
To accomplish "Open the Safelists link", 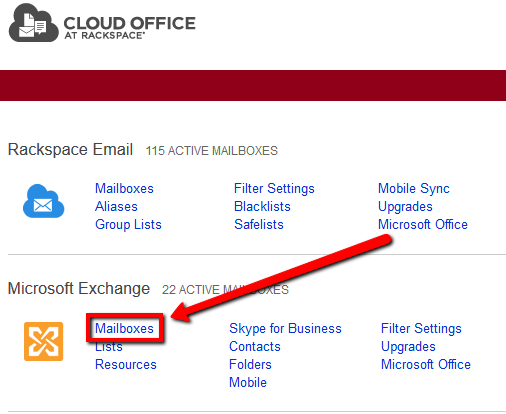I will pos(259,224).
